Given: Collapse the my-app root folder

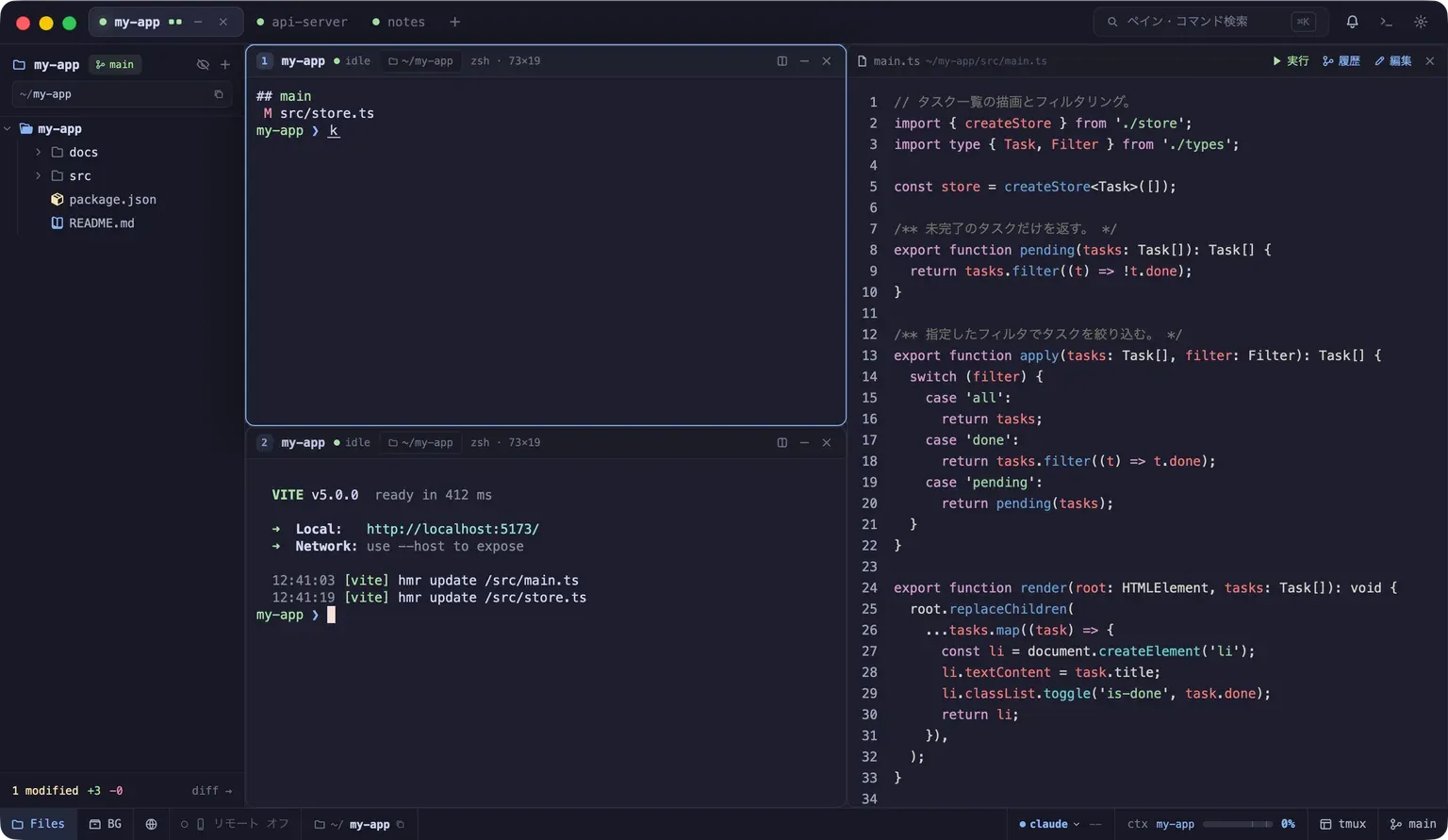Looking at the screenshot, I should (8, 128).
